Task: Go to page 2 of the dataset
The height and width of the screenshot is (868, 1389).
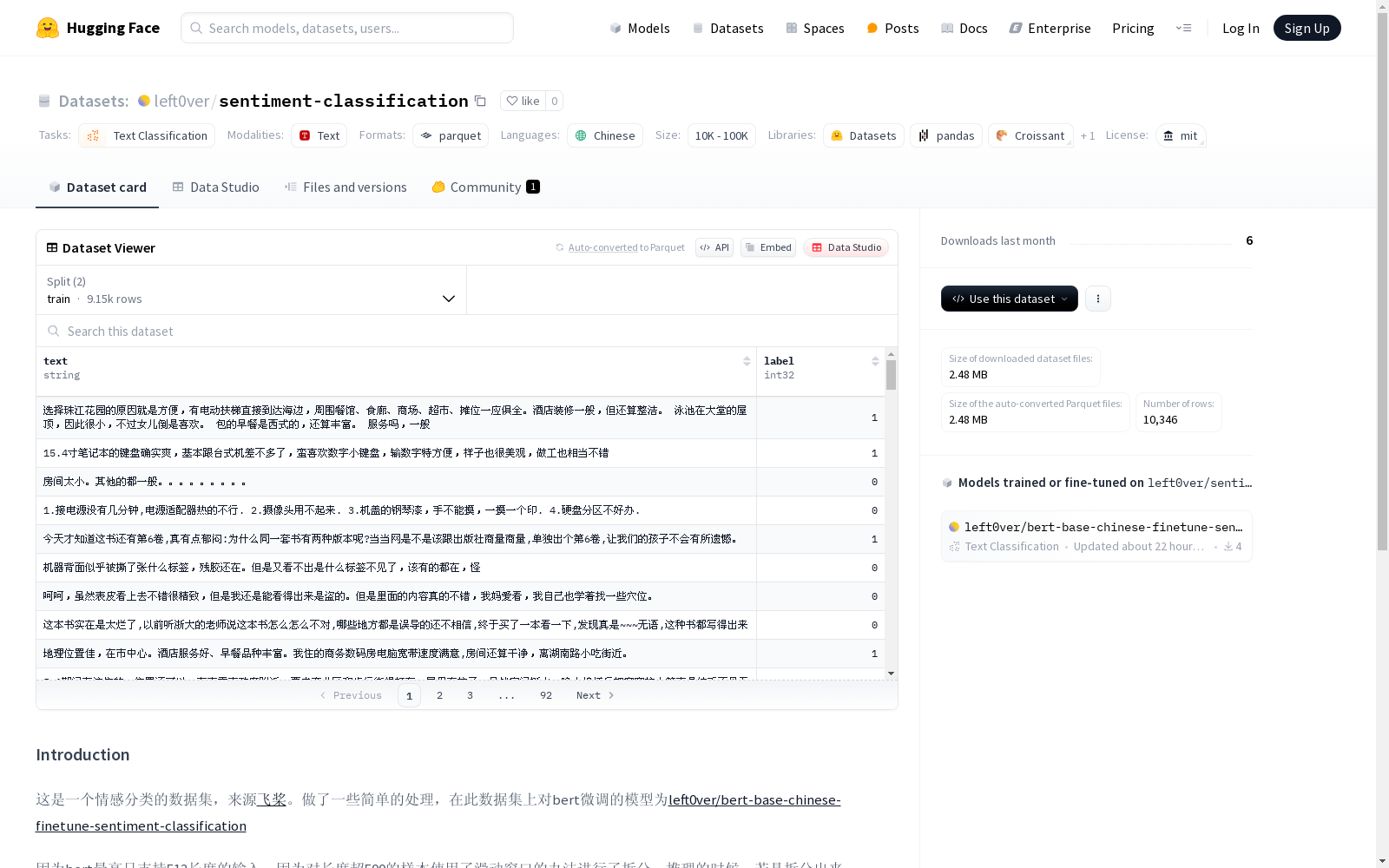Action: (440, 695)
